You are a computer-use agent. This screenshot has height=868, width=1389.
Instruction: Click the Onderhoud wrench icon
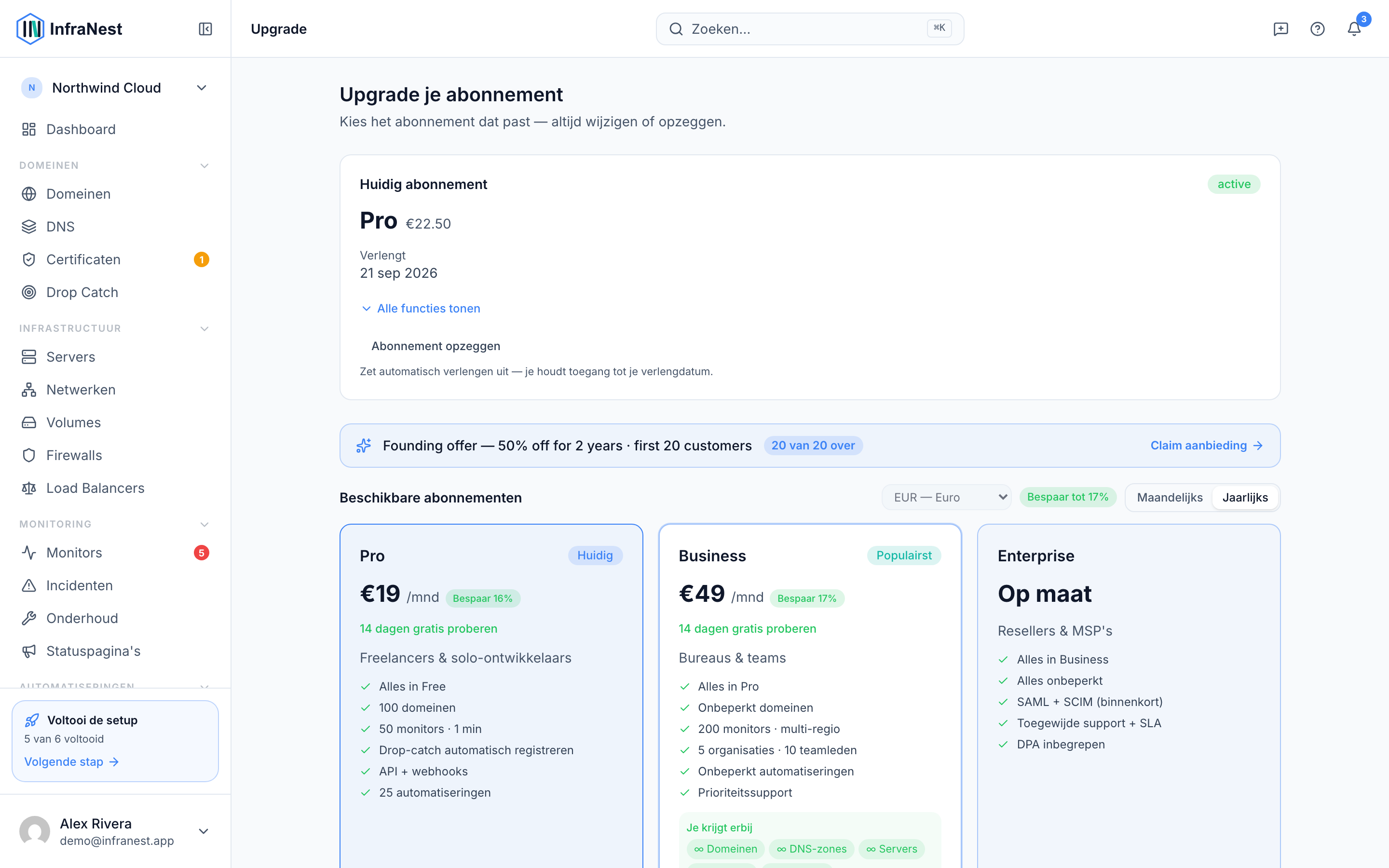(x=29, y=618)
